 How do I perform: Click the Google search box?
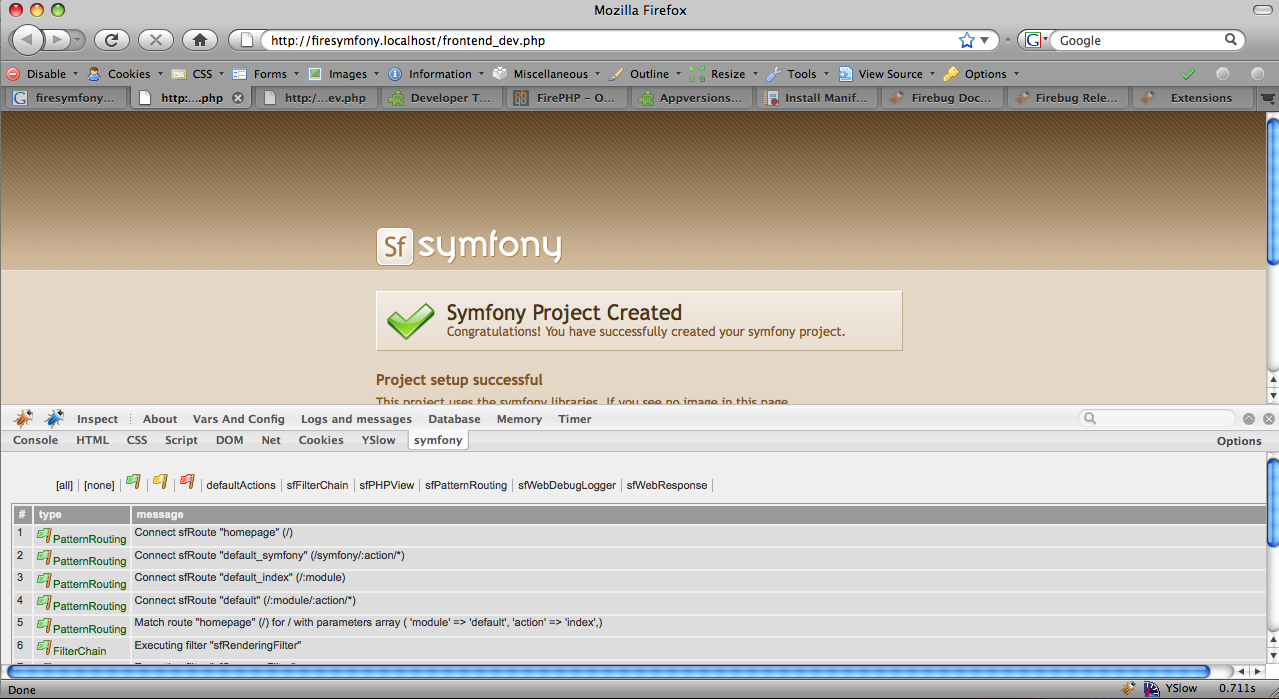[1140, 40]
